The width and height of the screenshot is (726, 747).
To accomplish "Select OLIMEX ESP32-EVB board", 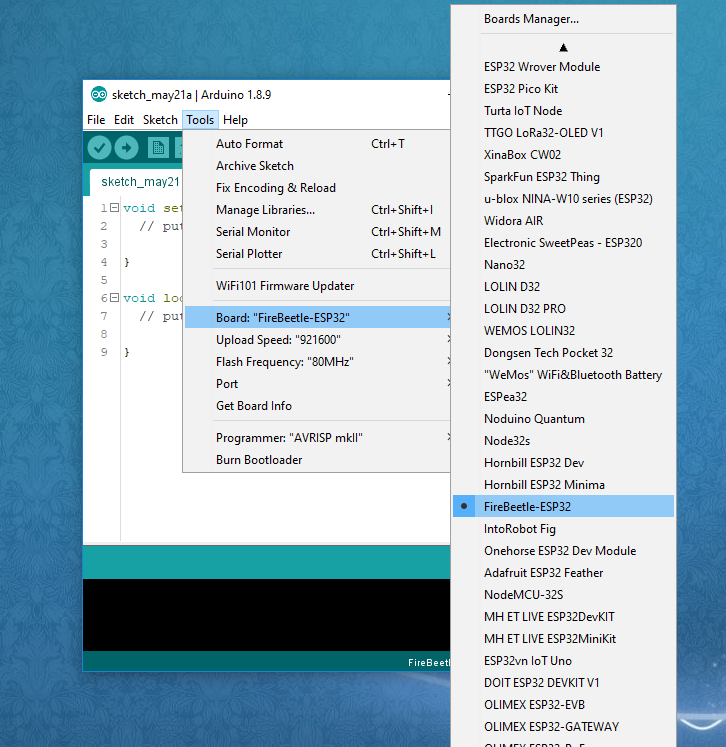I will [564, 705].
